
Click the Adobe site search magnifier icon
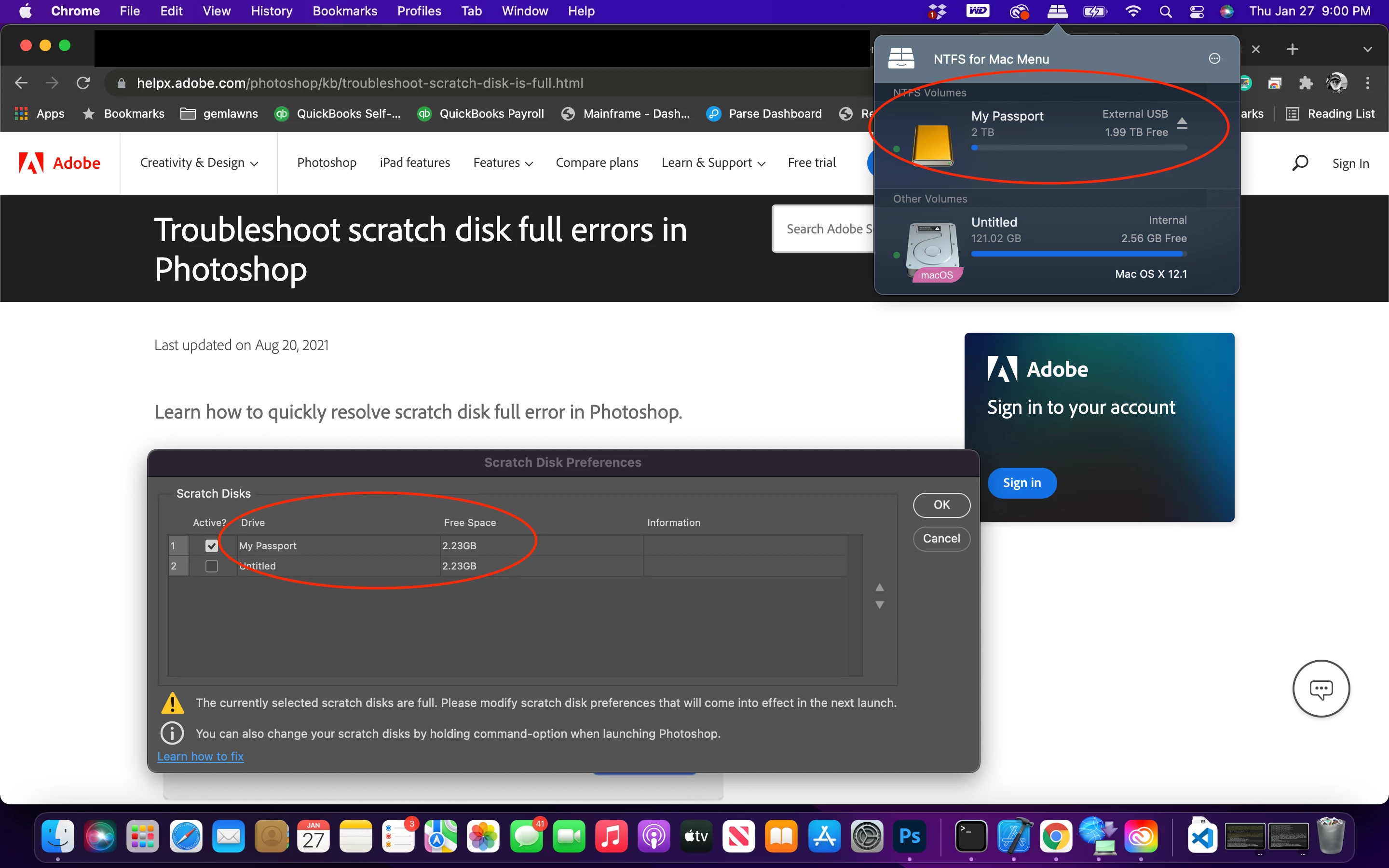click(x=1299, y=163)
